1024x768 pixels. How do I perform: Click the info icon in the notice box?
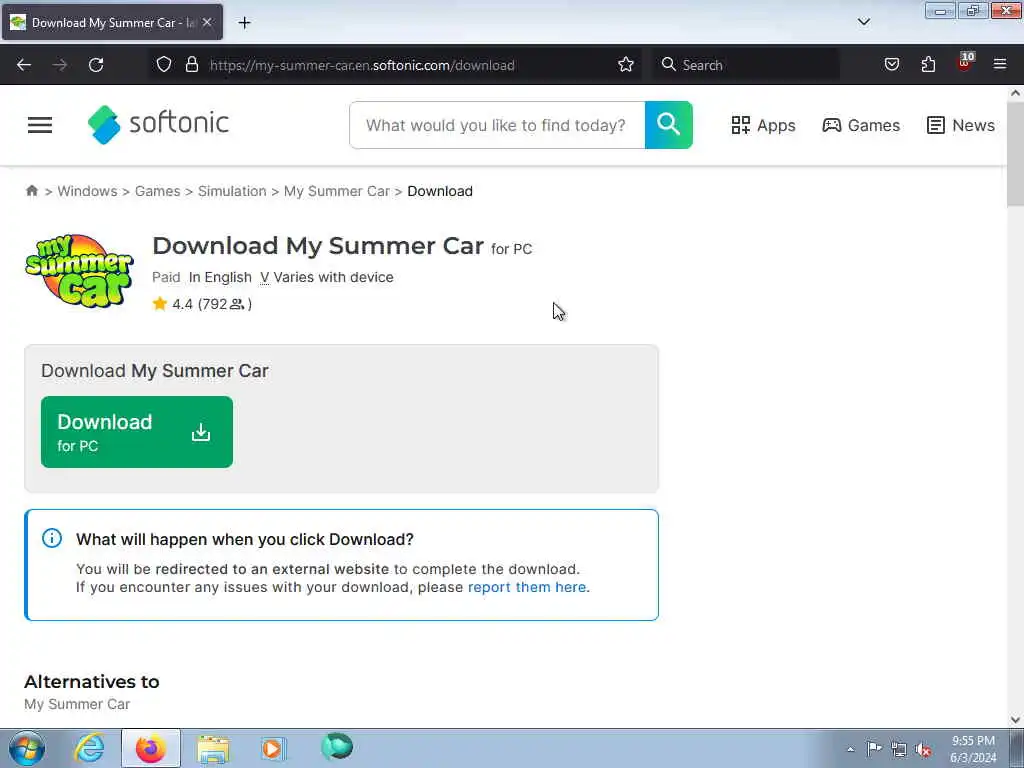[x=52, y=538]
